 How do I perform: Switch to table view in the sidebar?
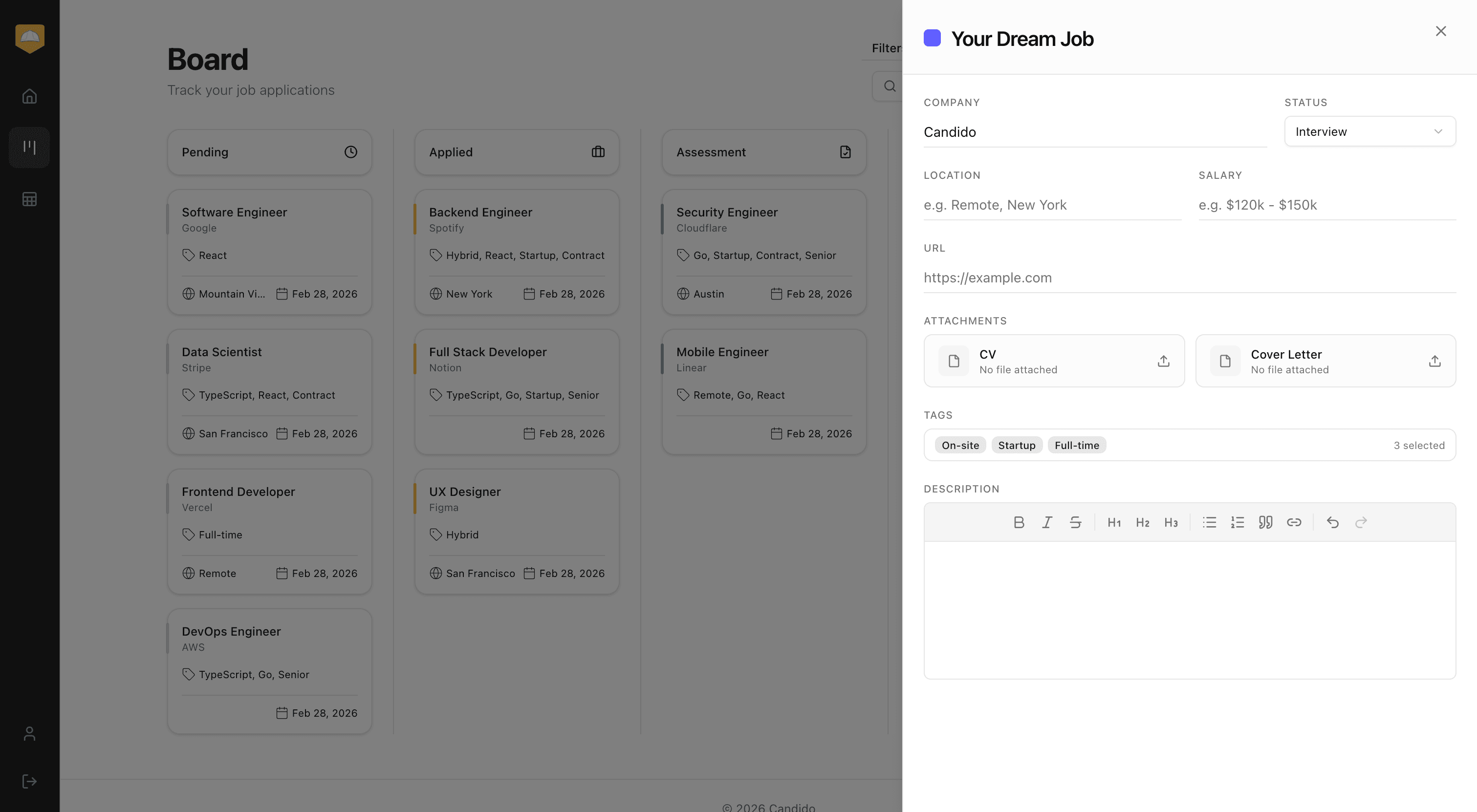(29, 199)
